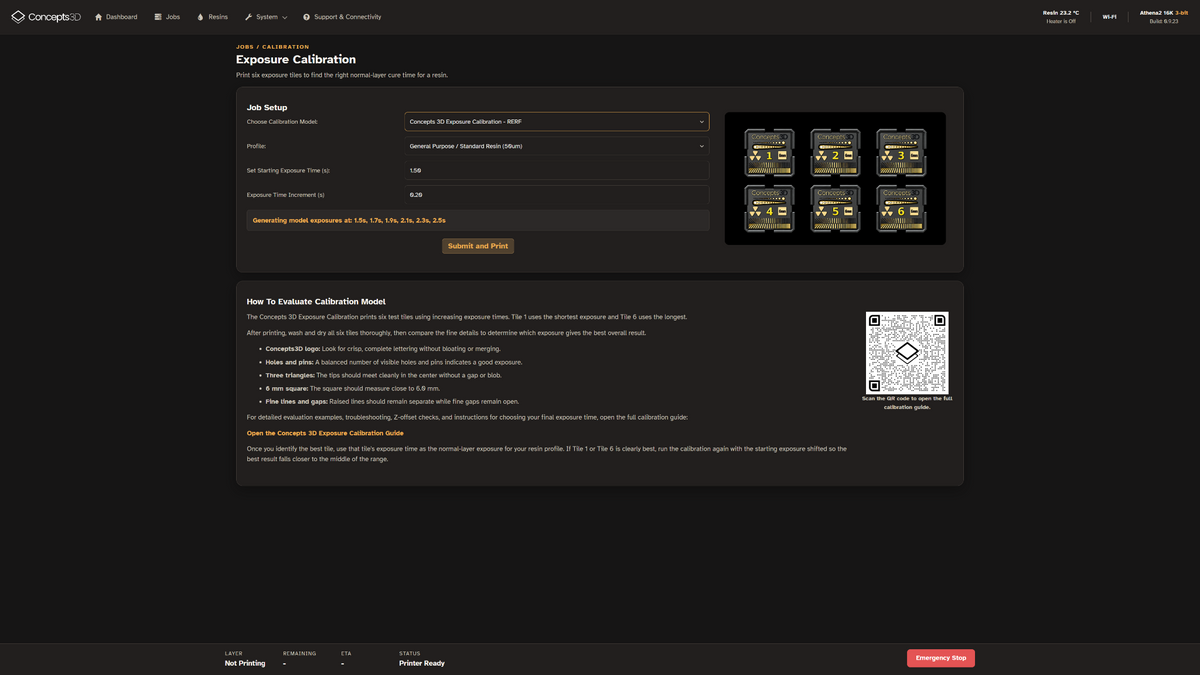Image resolution: width=1200 pixels, height=675 pixels.
Task: Expand the Profile resin dropdown
Action: pos(557,146)
